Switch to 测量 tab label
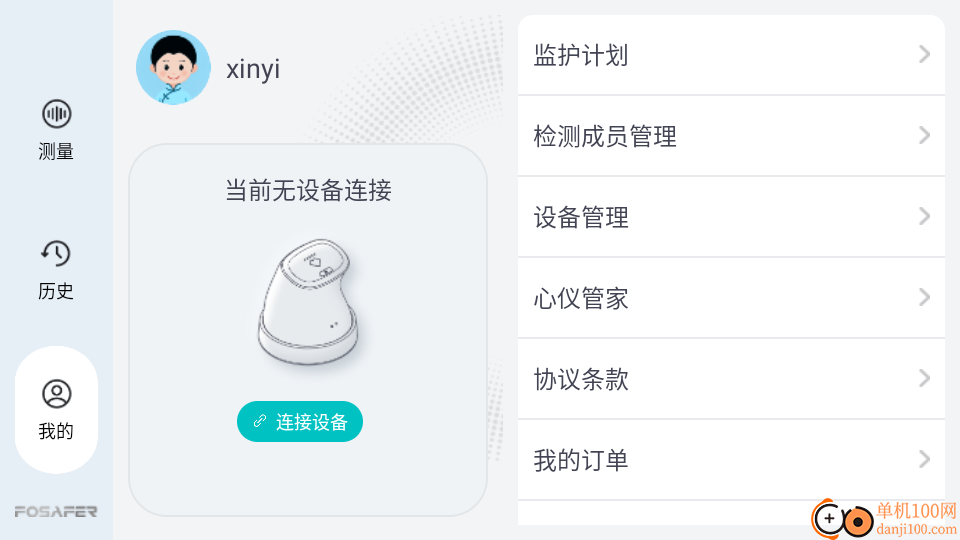Image resolution: width=960 pixels, height=540 pixels. [x=56, y=152]
